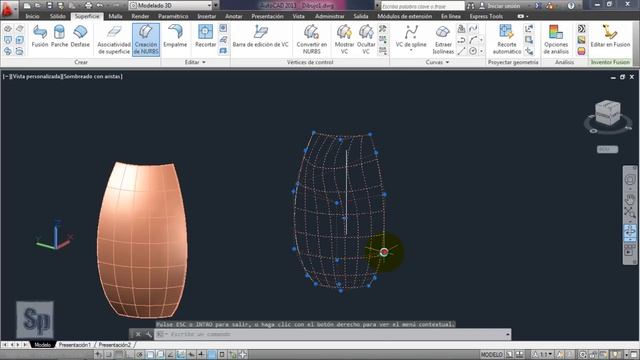This screenshot has width=640, height=360.
Task: Select the Recortar surface tool
Action: click(205, 36)
